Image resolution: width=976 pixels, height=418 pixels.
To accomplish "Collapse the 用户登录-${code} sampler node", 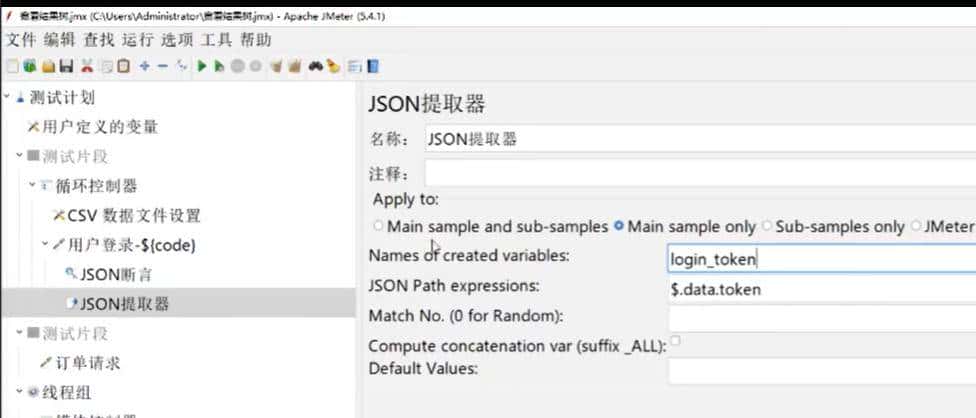I will tap(45, 244).
